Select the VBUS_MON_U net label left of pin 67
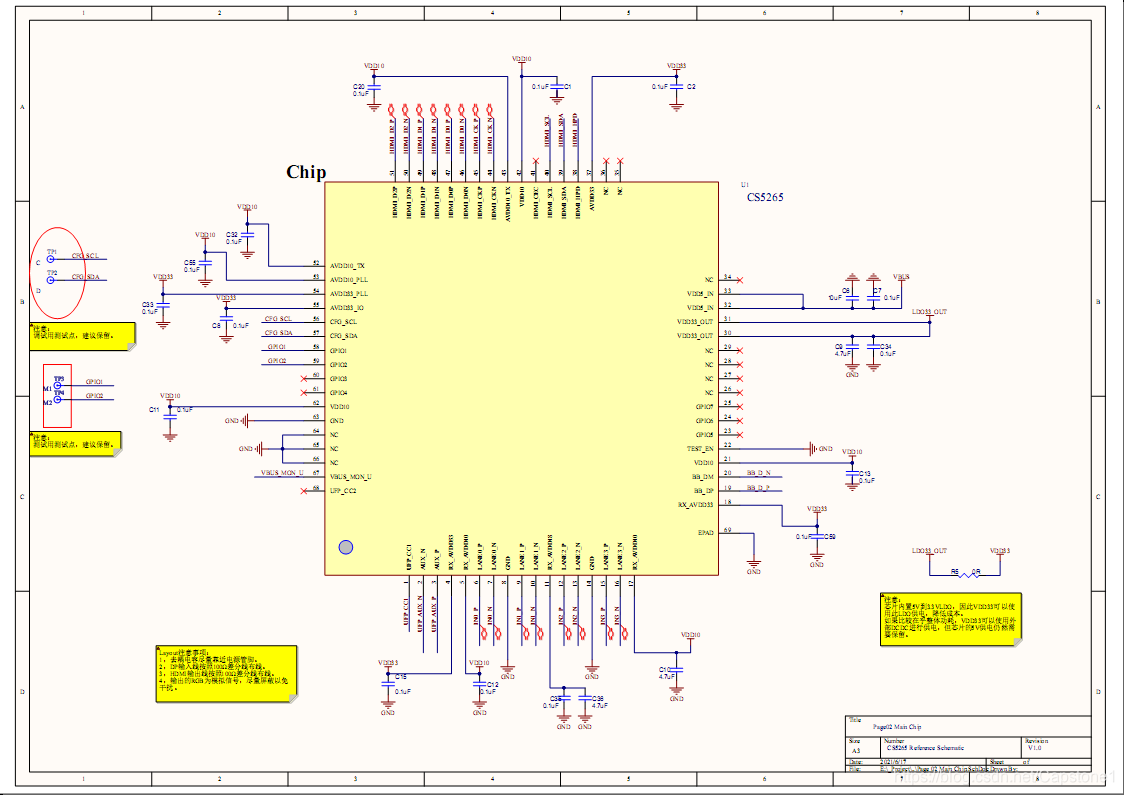1124x795 pixels. (x=282, y=473)
